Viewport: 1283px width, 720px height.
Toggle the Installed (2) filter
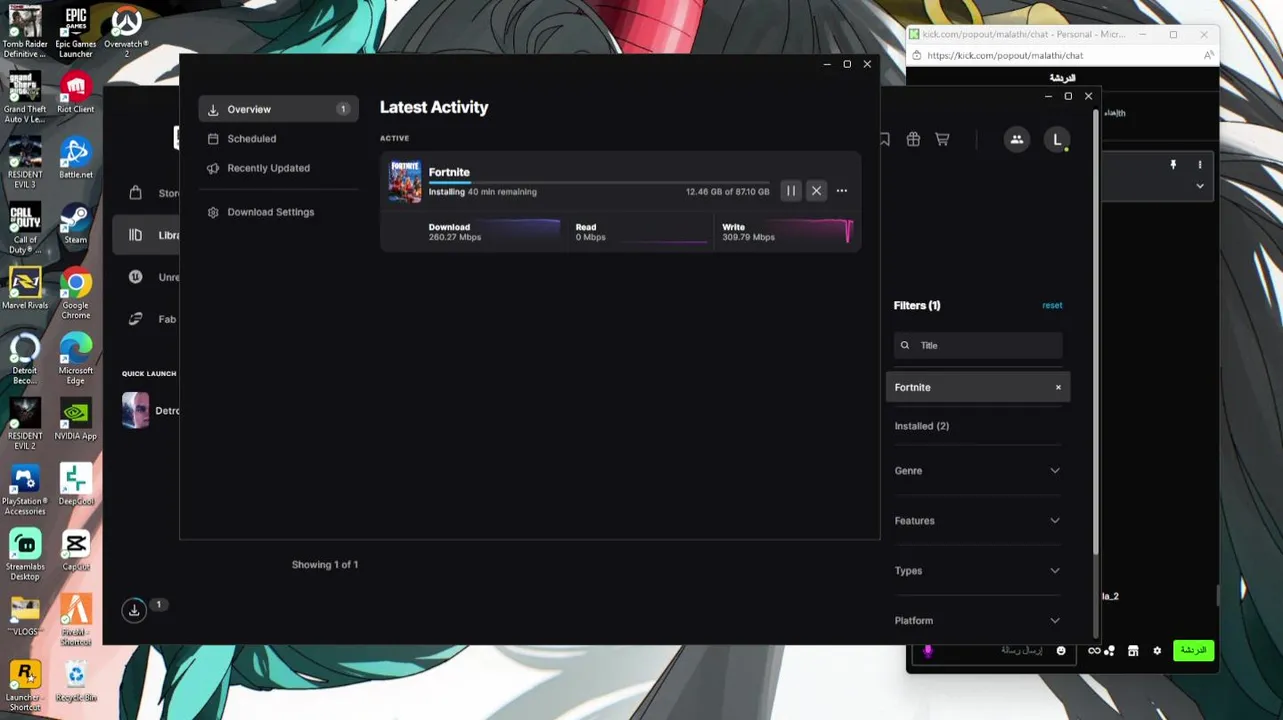(922, 426)
